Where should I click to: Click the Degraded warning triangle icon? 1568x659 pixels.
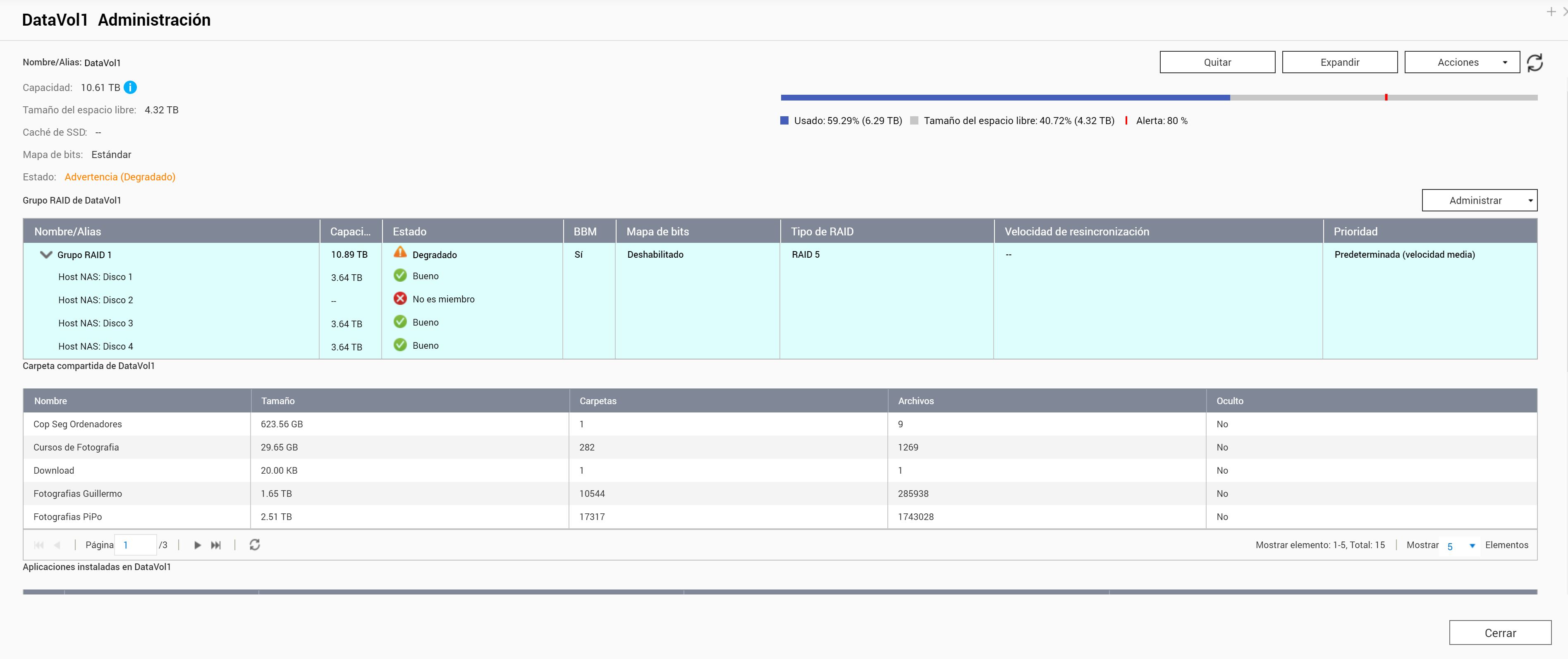point(400,252)
